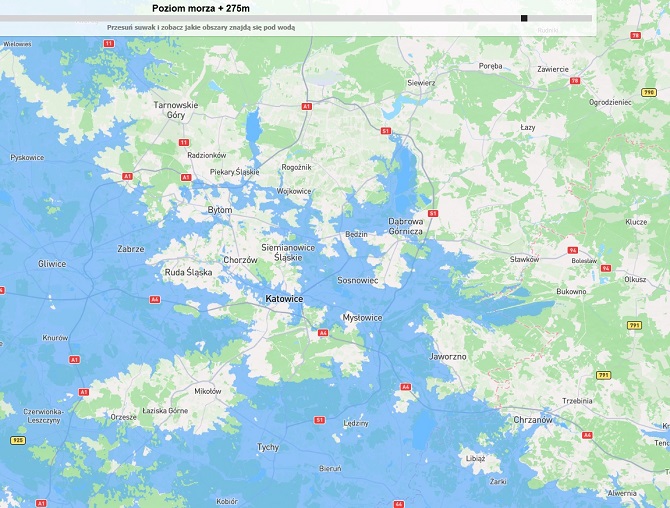
Task: Click the Dąbrowa Górnicza label
Action: [x=406, y=226]
